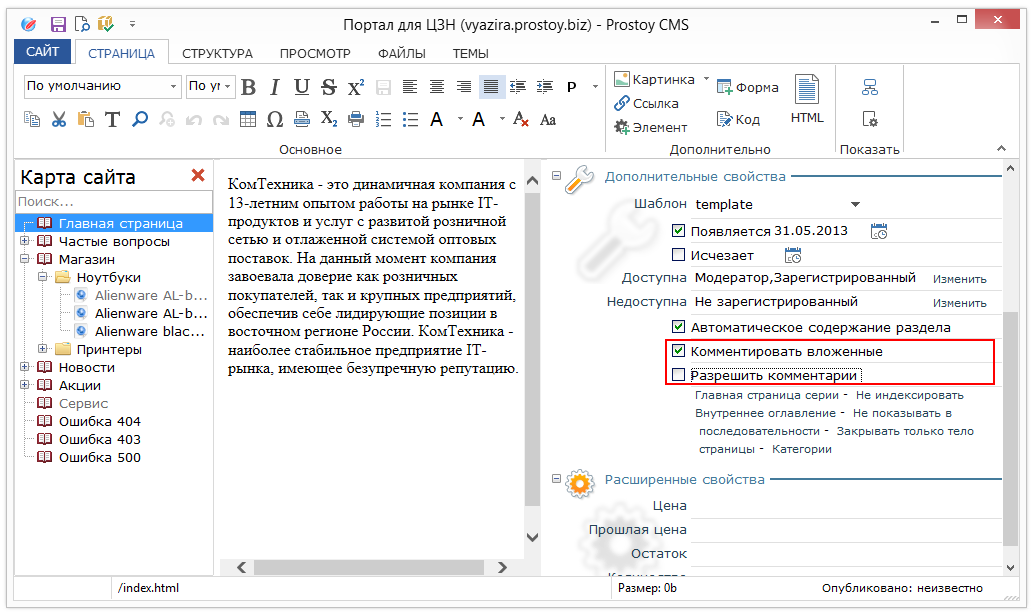Apply superscript formatting
Viewport: 1034px width, 612px height.
(x=356, y=87)
